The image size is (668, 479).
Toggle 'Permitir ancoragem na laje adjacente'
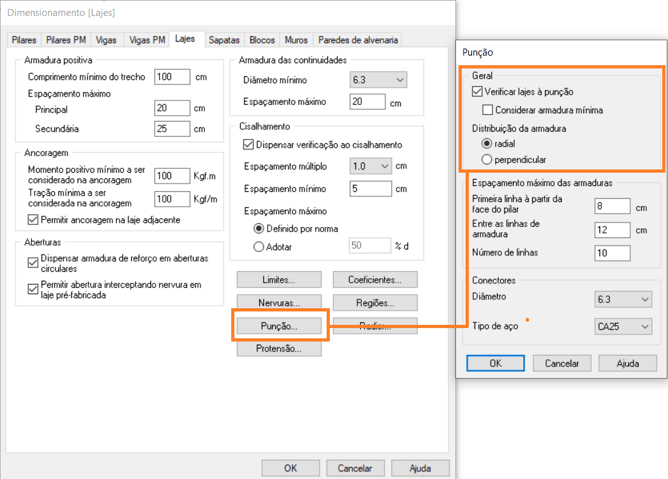32,219
